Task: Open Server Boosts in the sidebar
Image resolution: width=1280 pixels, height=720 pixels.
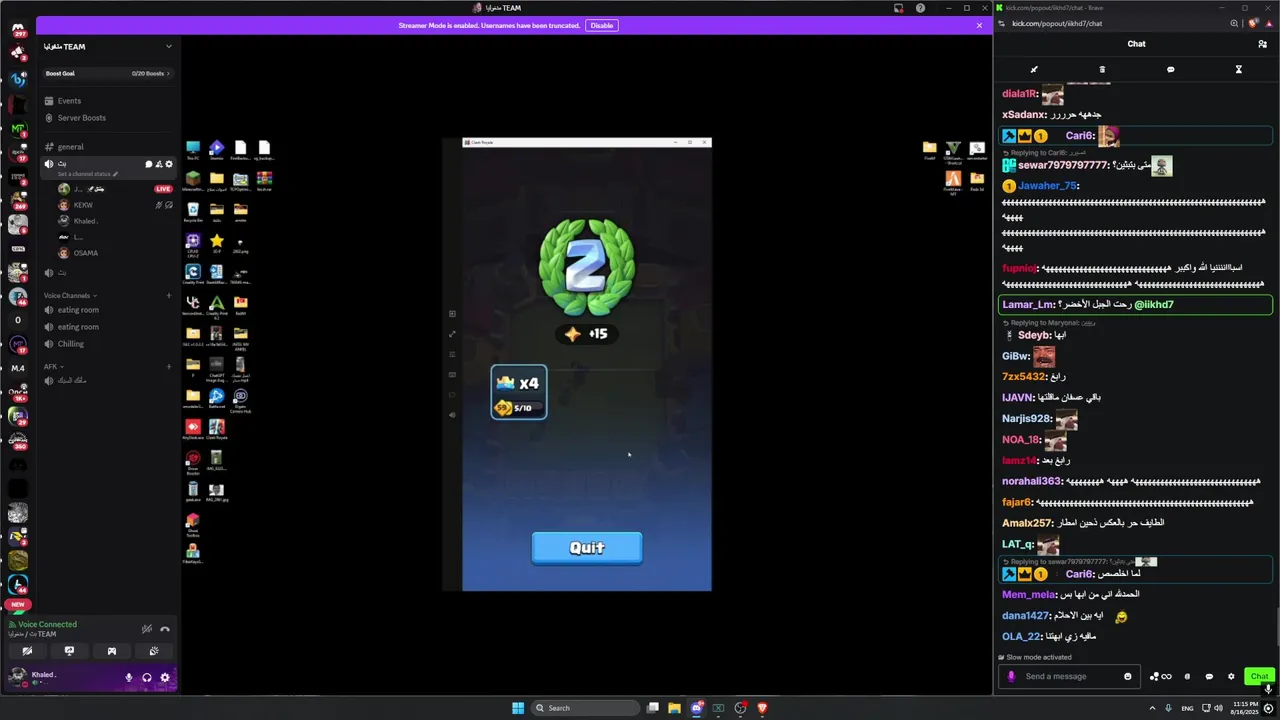Action: click(81, 118)
